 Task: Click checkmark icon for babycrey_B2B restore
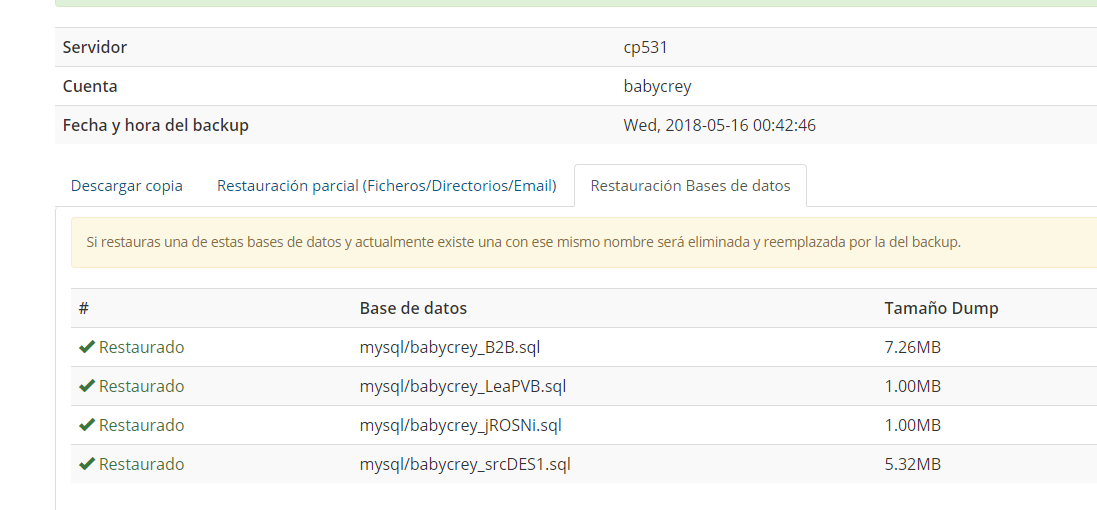[x=87, y=347]
